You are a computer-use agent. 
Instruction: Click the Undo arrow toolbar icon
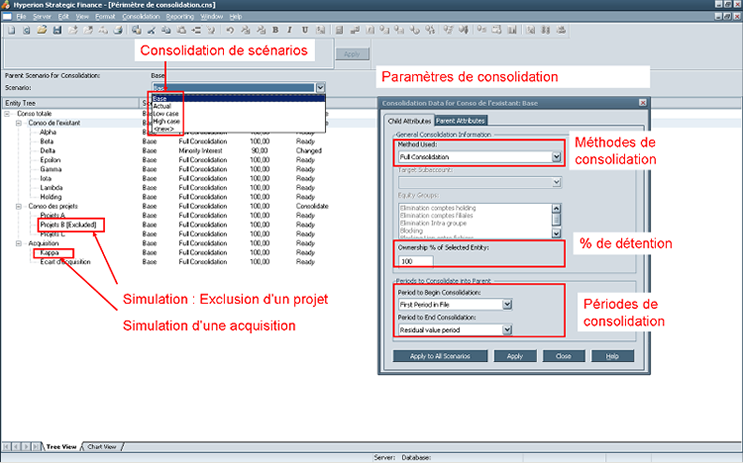[x=230, y=30]
